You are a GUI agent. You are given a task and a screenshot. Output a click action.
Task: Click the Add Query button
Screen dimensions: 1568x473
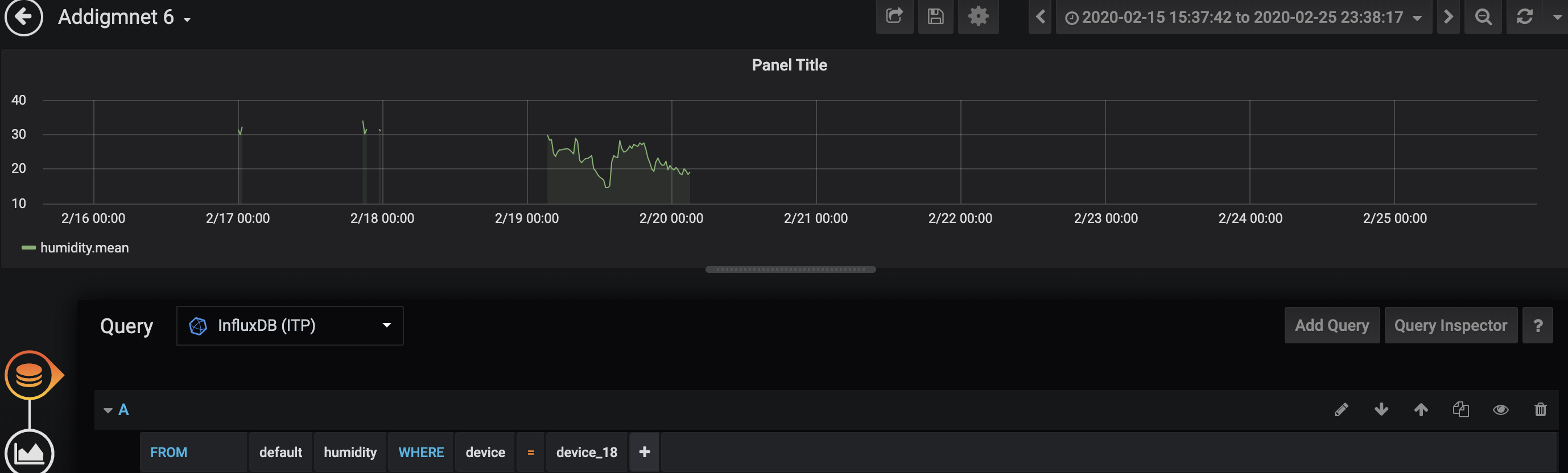click(x=1332, y=325)
